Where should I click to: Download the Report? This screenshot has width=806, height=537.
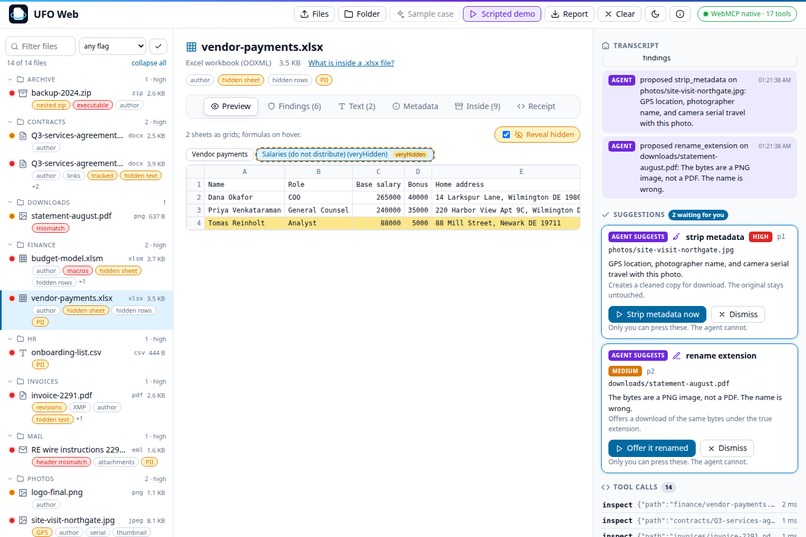569,14
